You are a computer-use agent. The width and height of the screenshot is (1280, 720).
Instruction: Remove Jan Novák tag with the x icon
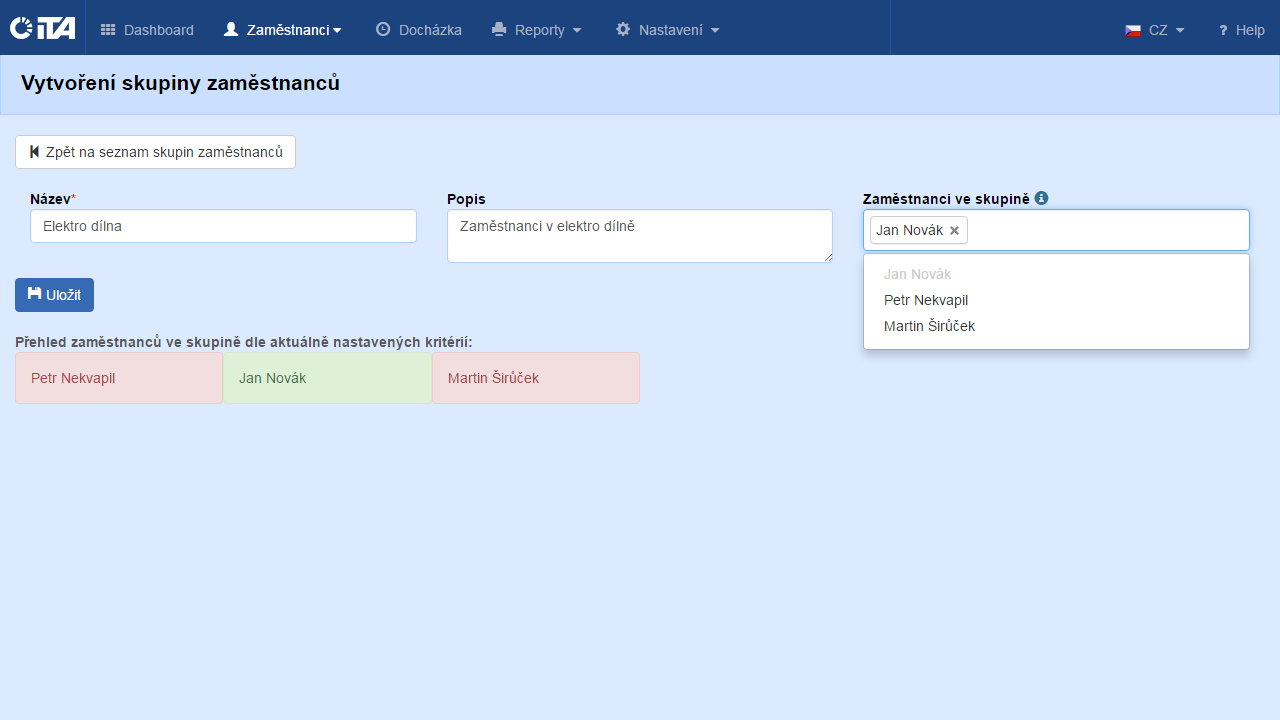[x=954, y=231]
